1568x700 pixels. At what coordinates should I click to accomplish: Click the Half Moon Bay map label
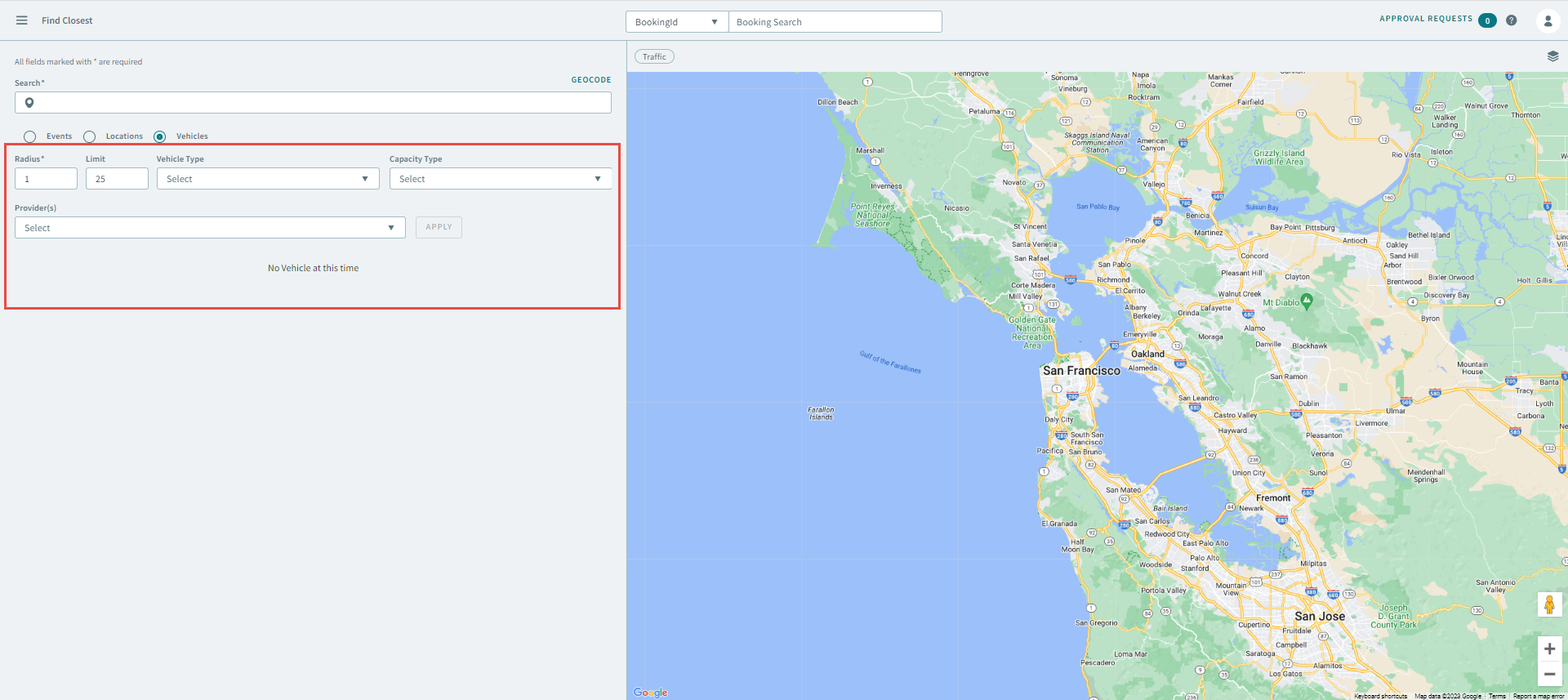[x=1078, y=546]
